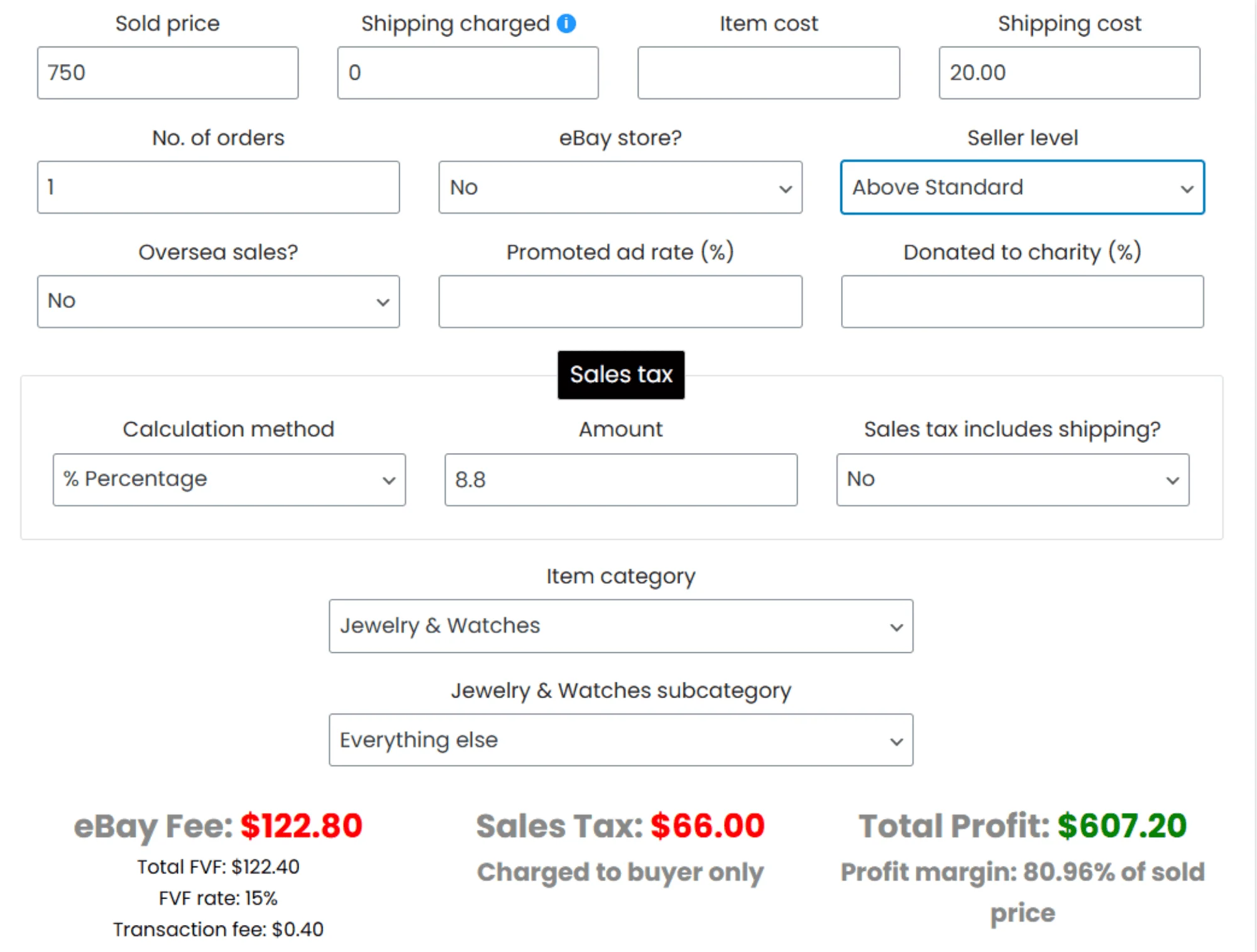Focus the Shipping charged field
Screen dimensions: 1257x952
(x=468, y=73)
